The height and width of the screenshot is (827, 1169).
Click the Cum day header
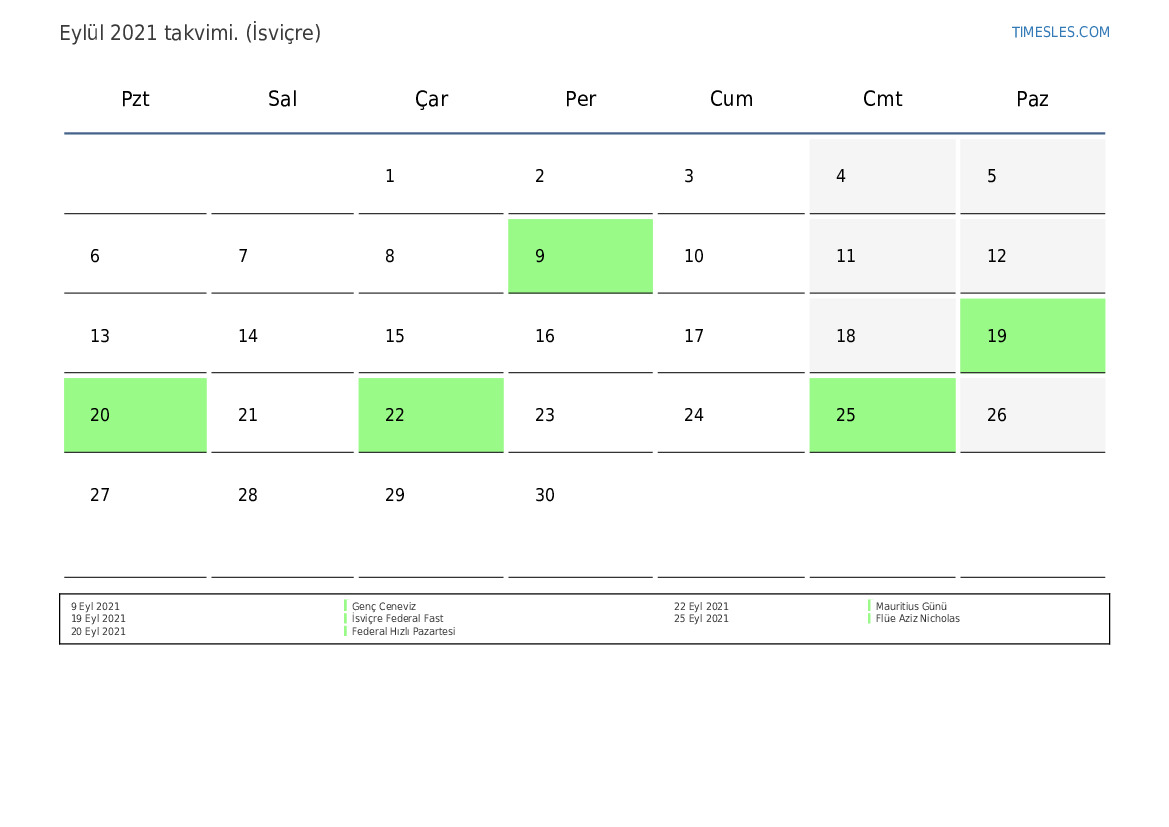731,99
